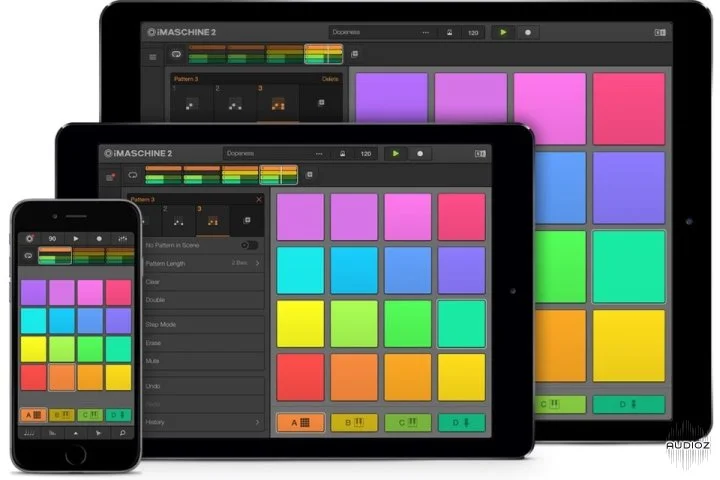Hit the large yellow pad on the back iPad
The image size is (720, 480).
coord(629,346)
